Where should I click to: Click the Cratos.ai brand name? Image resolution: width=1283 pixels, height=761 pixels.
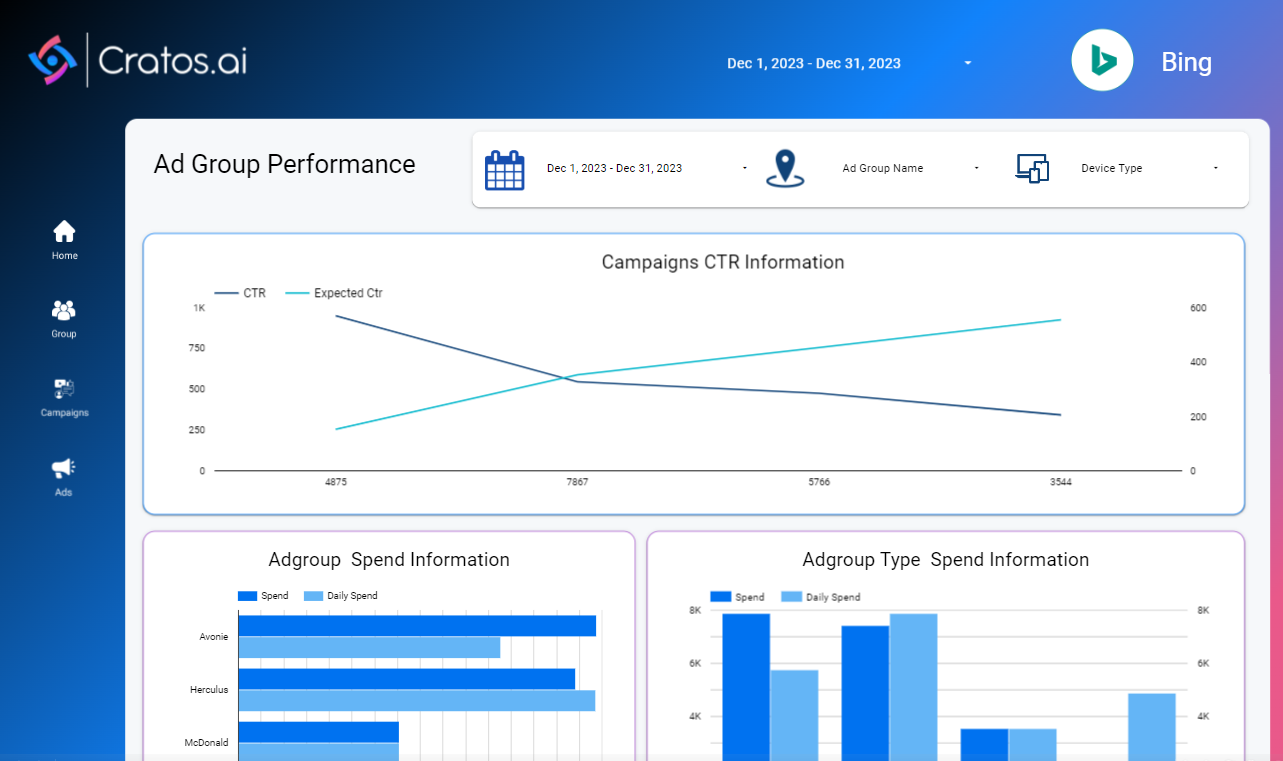[x=172, y=62]
